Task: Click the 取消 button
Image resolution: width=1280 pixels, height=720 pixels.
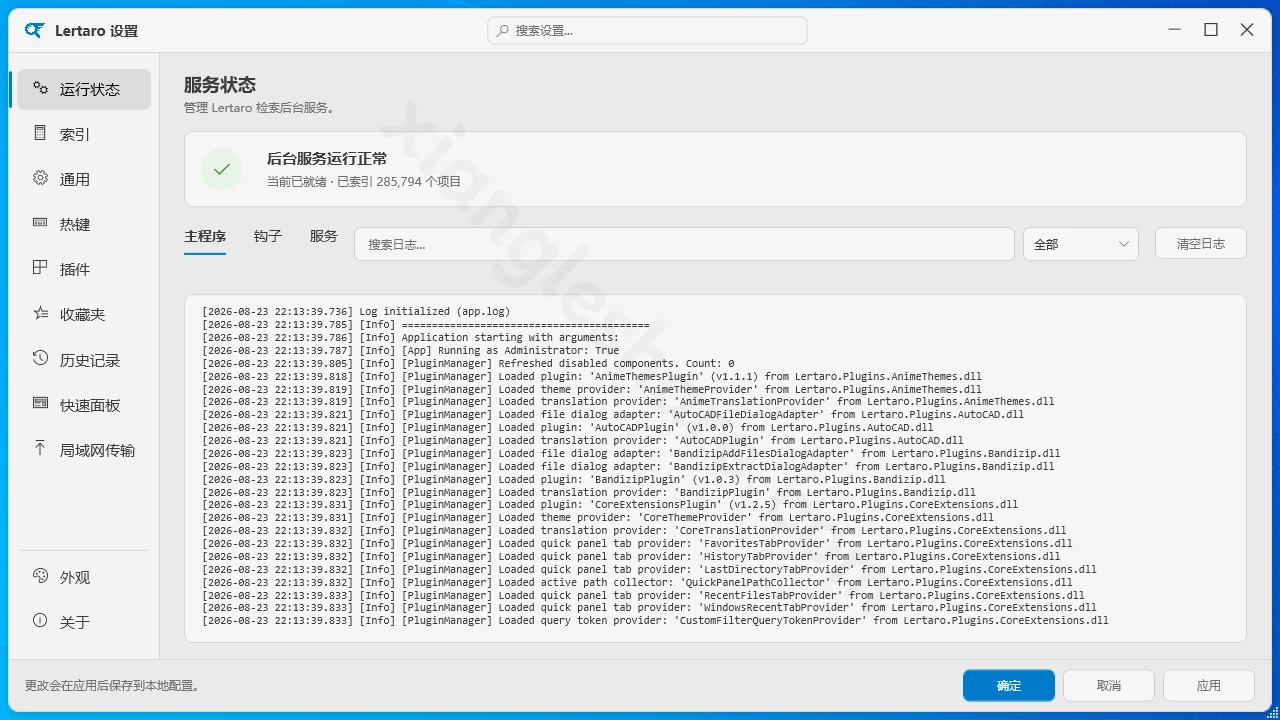Action: (1109, 685)
